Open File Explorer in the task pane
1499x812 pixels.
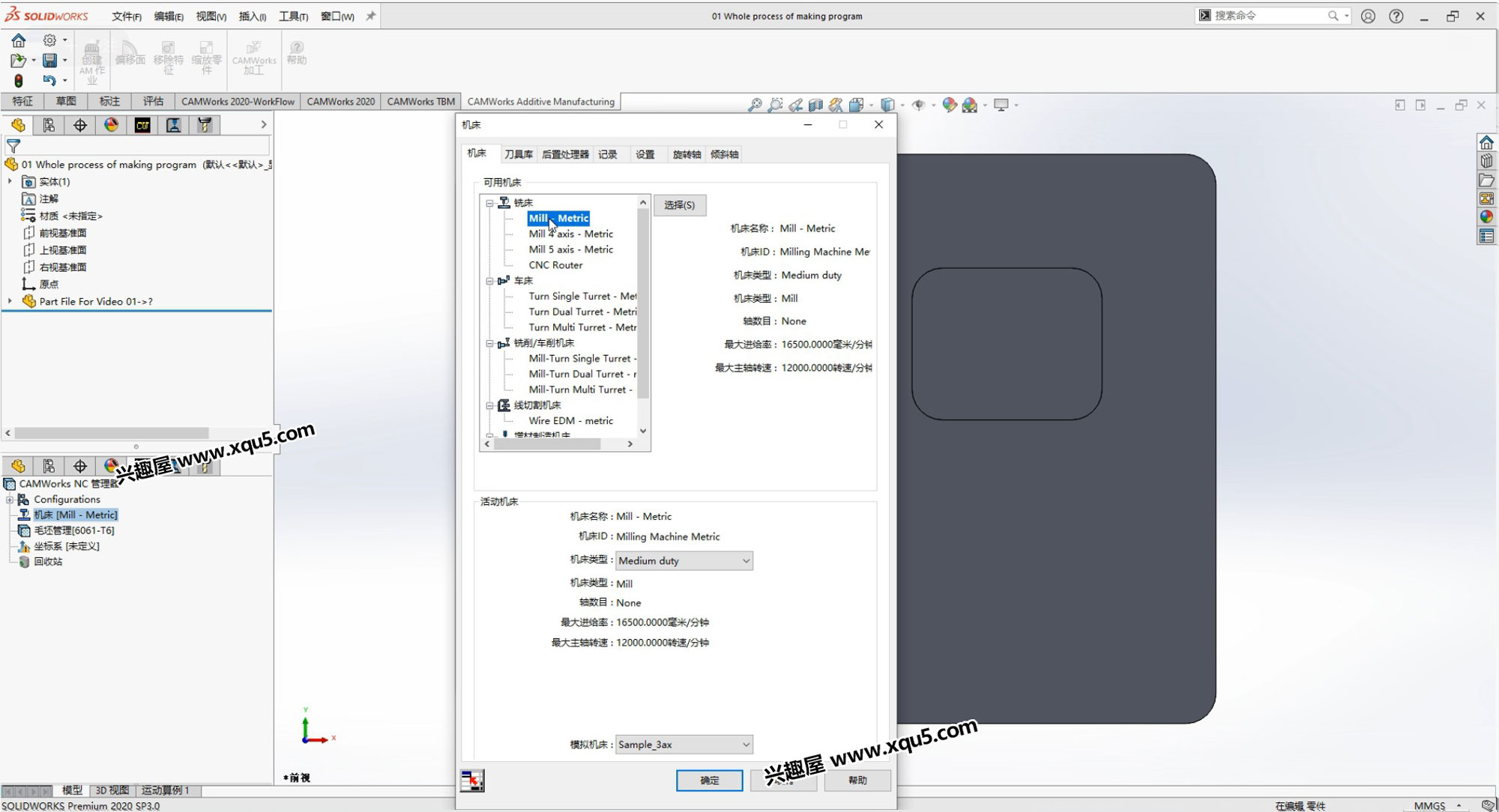1486,180
